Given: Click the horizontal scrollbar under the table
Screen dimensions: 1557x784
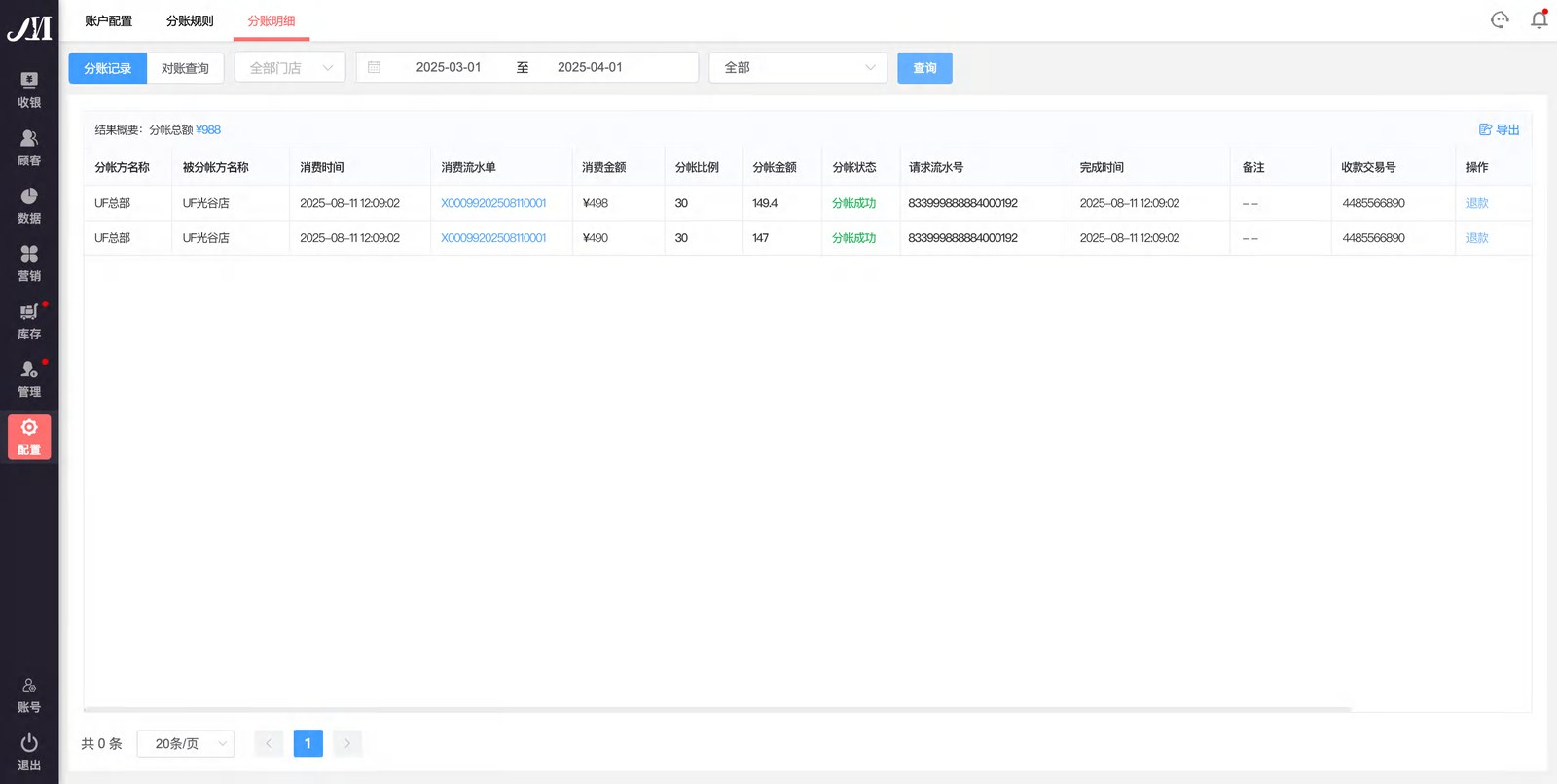Looking at the screenshot, I should click(718, 709).
